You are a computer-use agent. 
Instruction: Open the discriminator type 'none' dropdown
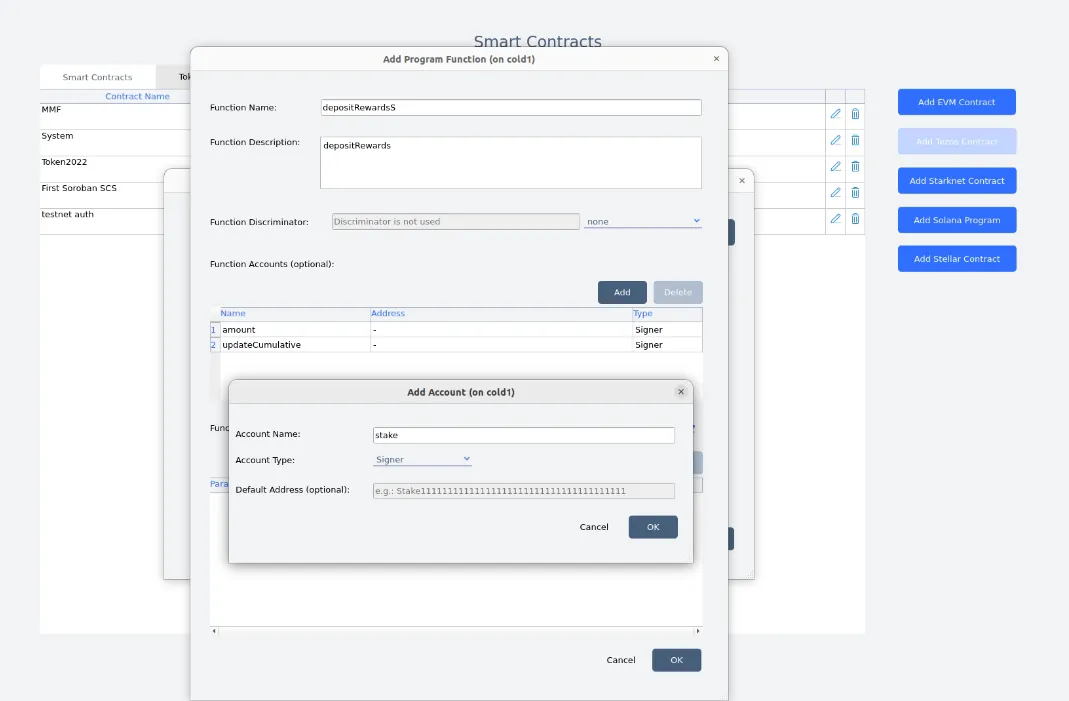(642, 222)
